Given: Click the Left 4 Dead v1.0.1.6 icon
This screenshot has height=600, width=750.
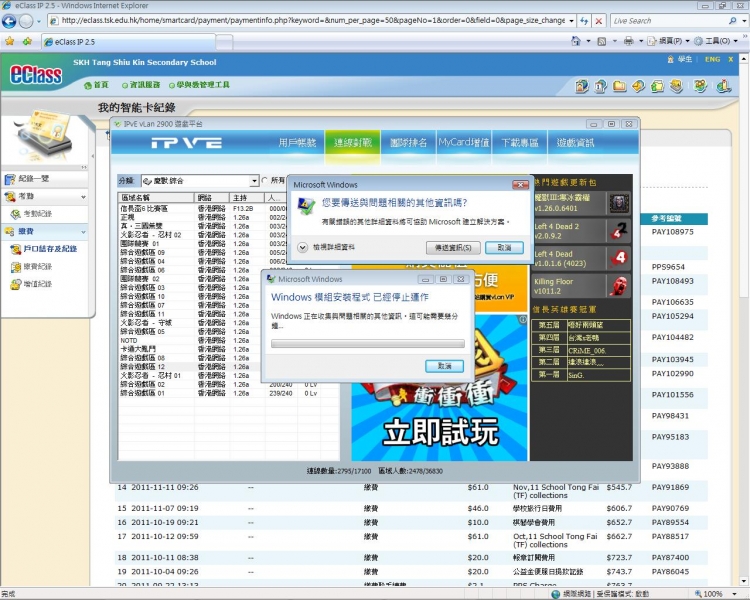Looking at the screenshot, I should (x=619, y=259).
